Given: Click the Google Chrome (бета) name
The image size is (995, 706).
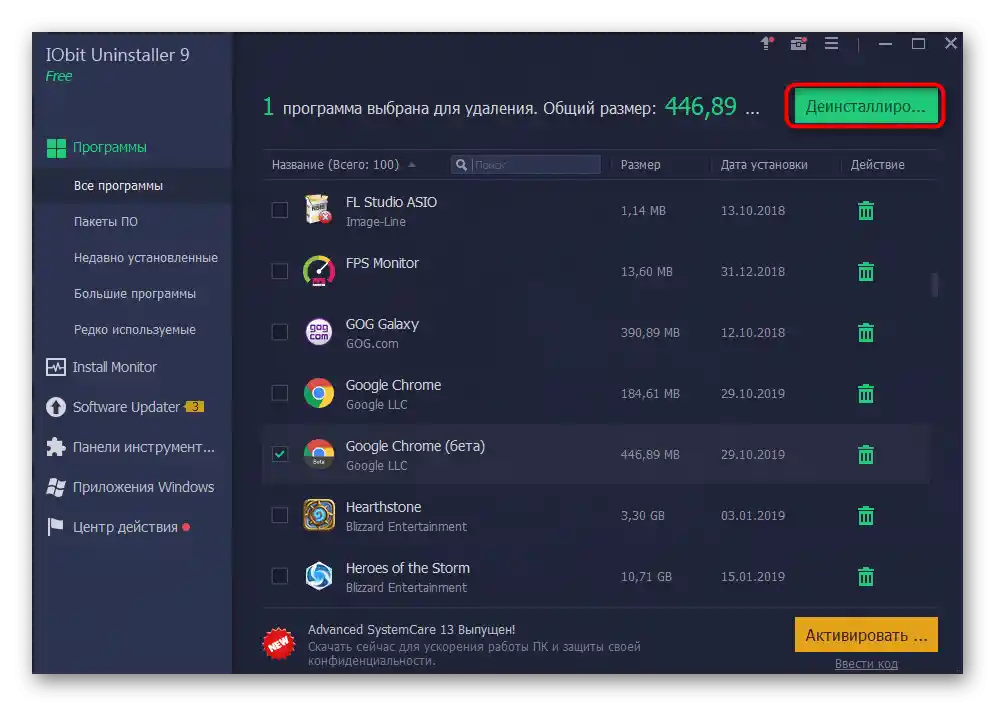Looking at the screenshot, I should [415, 446].
